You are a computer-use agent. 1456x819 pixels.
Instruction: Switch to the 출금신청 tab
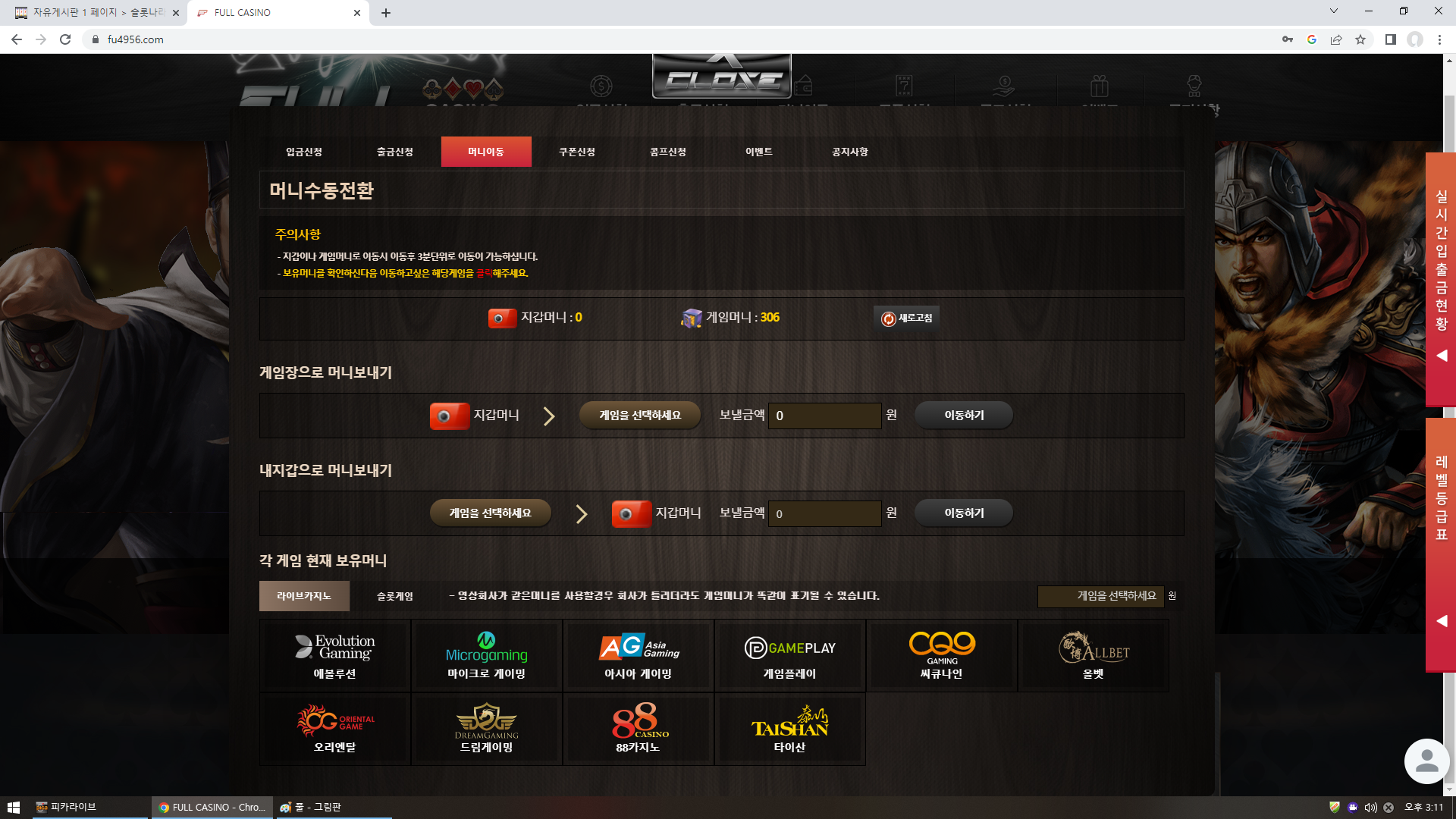[395, 152]
